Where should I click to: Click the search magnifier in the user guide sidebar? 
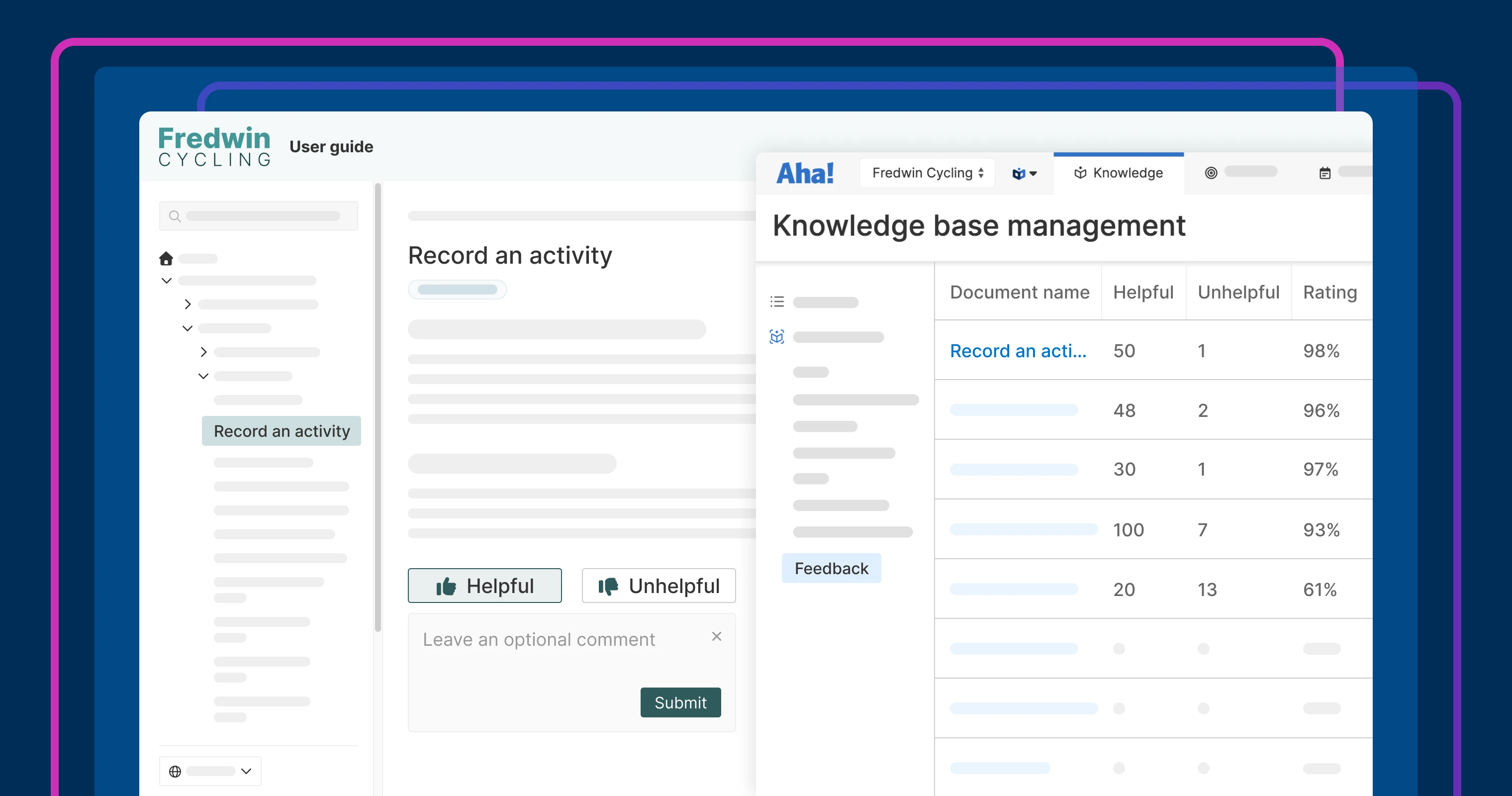pos(175,215)
